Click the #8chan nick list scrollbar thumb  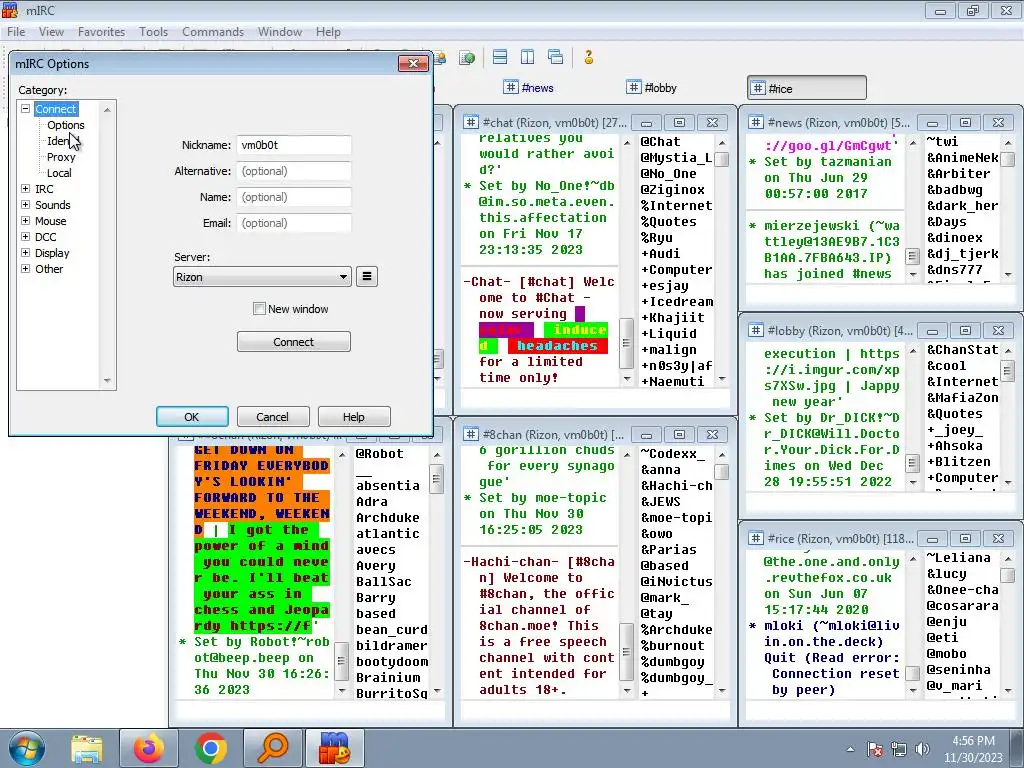pyautogui.click(x=722, y=472)
